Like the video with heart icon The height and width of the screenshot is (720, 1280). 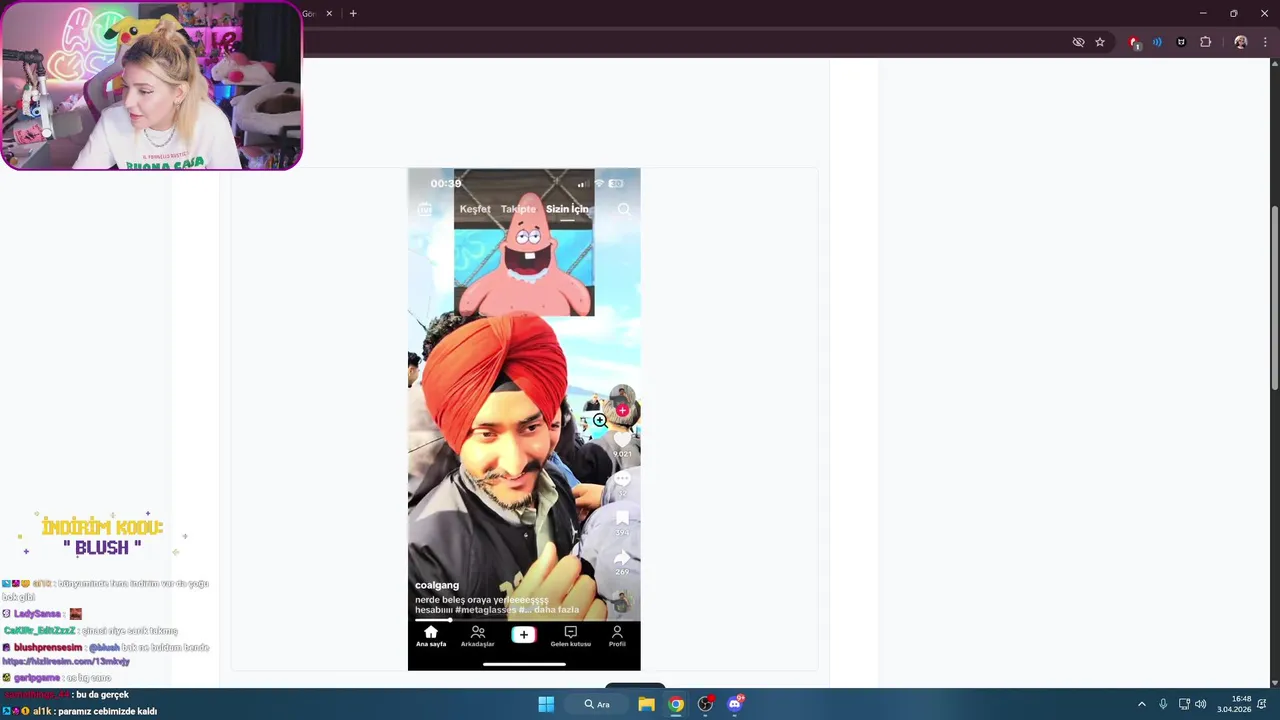[x=622, y=439]
